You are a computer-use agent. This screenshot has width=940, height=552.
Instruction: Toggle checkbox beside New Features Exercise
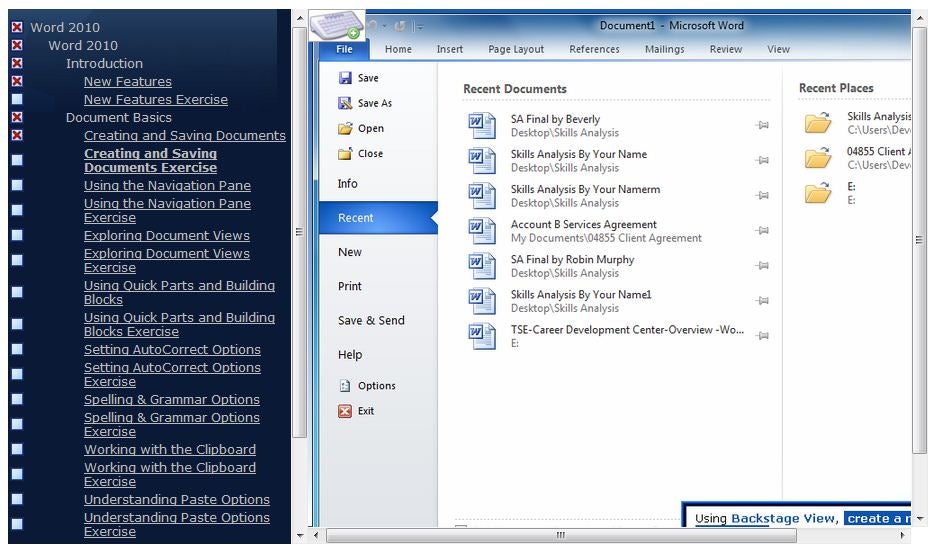click(17, 100)
